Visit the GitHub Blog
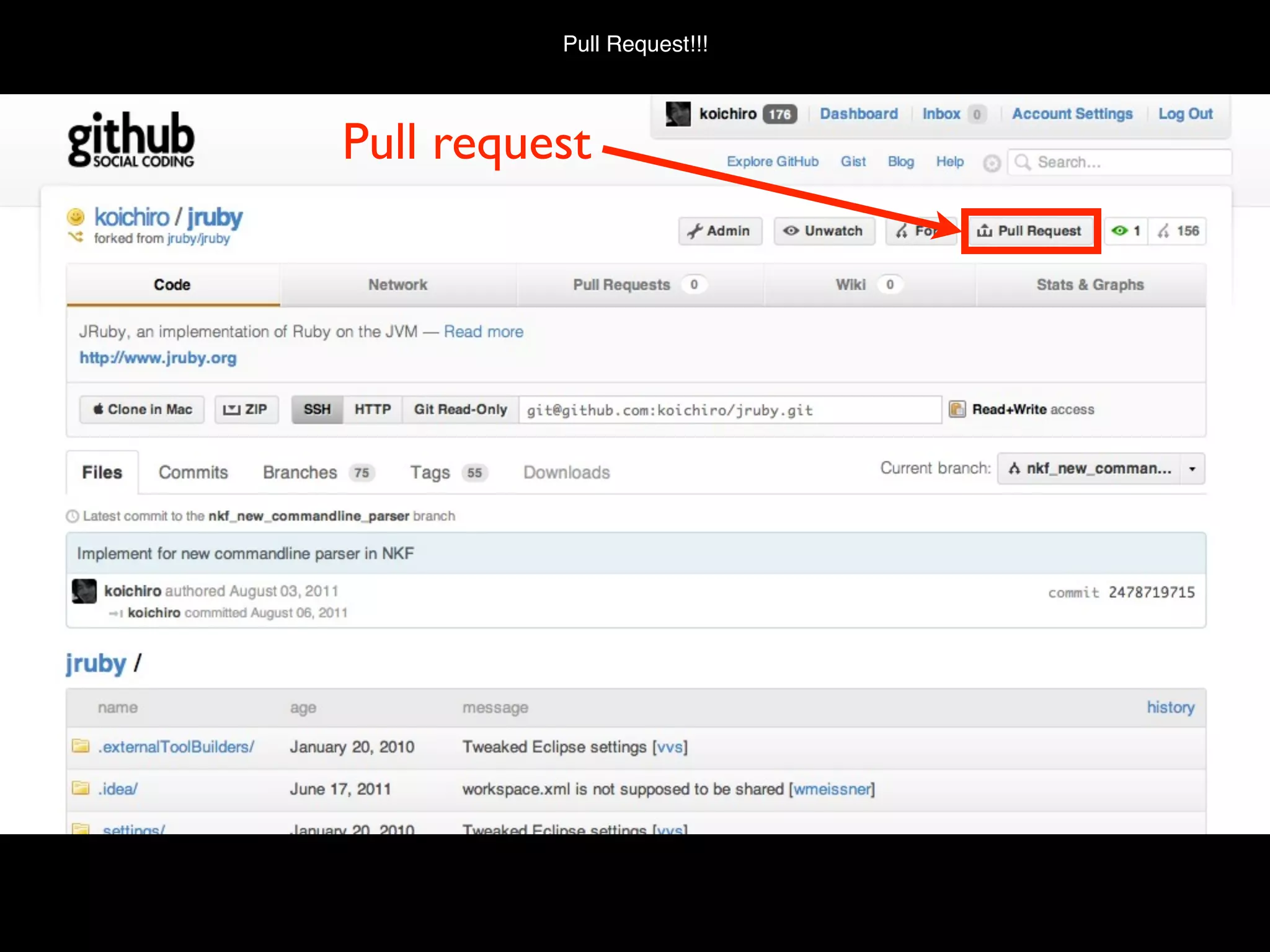The image size is (1270, 952). coord(901,162)
